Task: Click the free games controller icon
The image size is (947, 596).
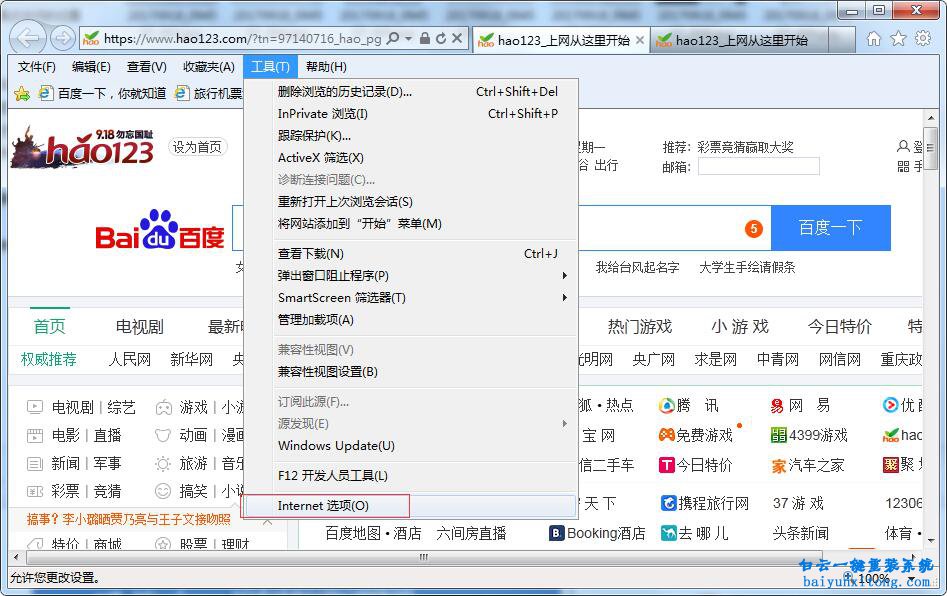Action: click(x=667, y=435)
